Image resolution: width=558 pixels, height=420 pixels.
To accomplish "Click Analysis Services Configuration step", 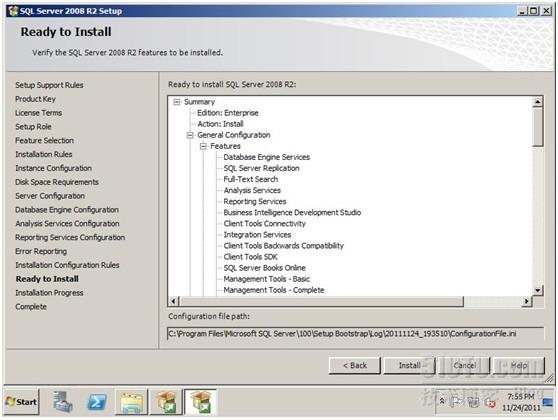I will click(67, 224).
